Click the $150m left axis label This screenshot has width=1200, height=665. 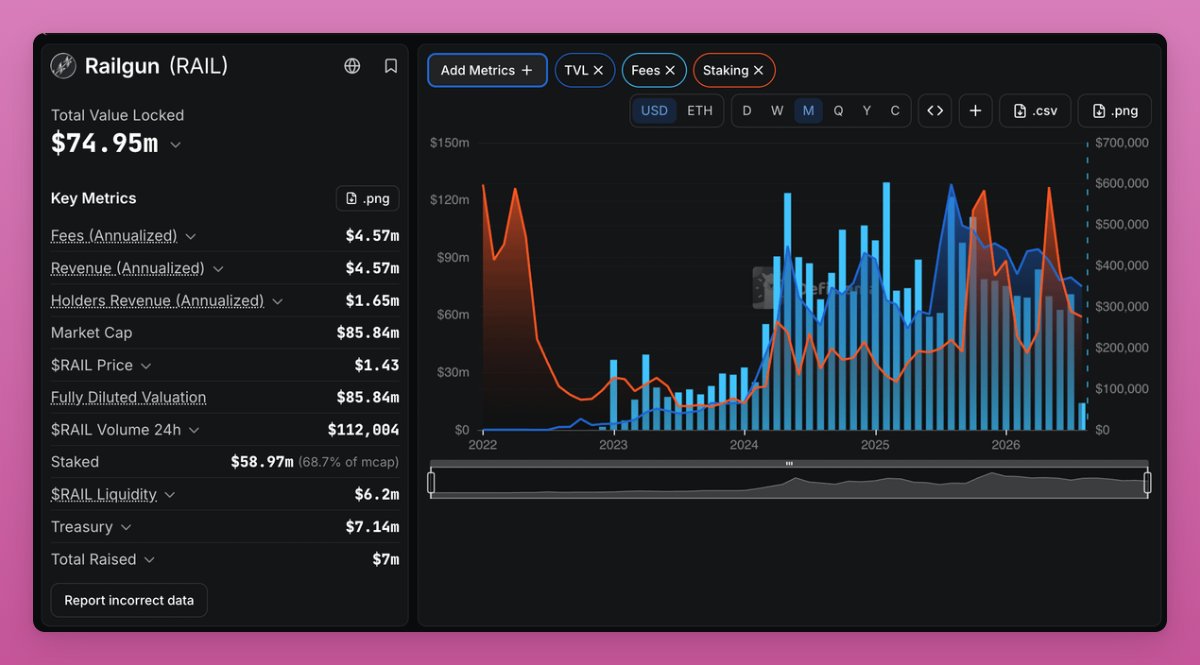tap(449, 143)
